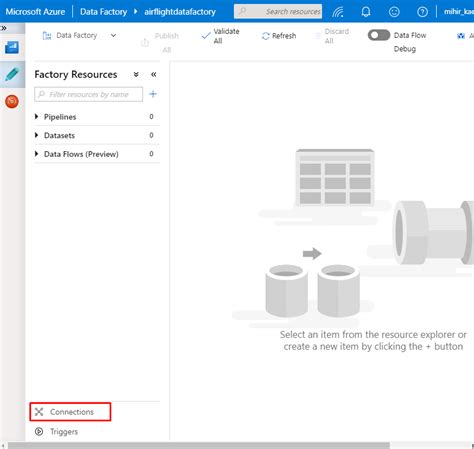474x449 pixels.
Task: Toggle the Data Flow Debug switch
Action: (379, 35)
